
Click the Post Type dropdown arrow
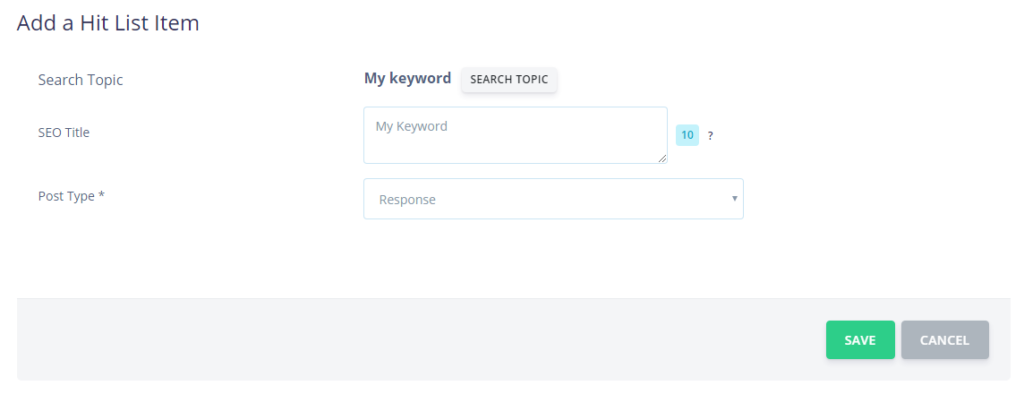734,199
